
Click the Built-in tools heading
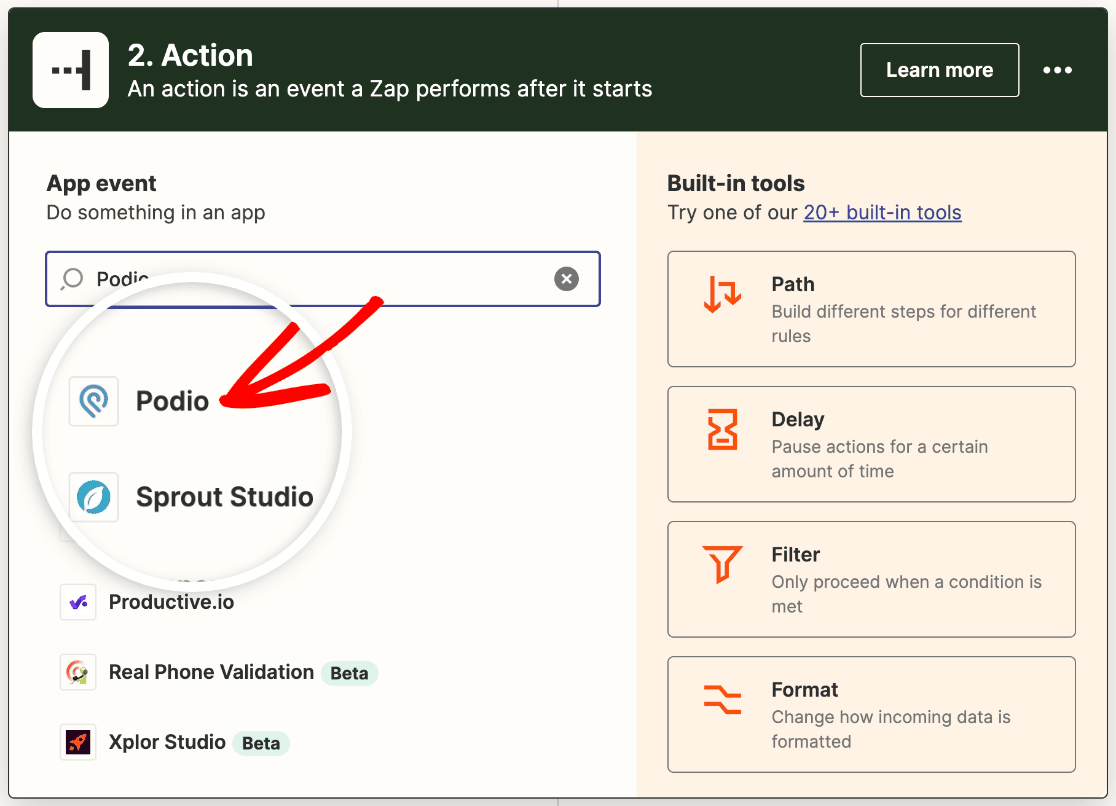(735, 183)
